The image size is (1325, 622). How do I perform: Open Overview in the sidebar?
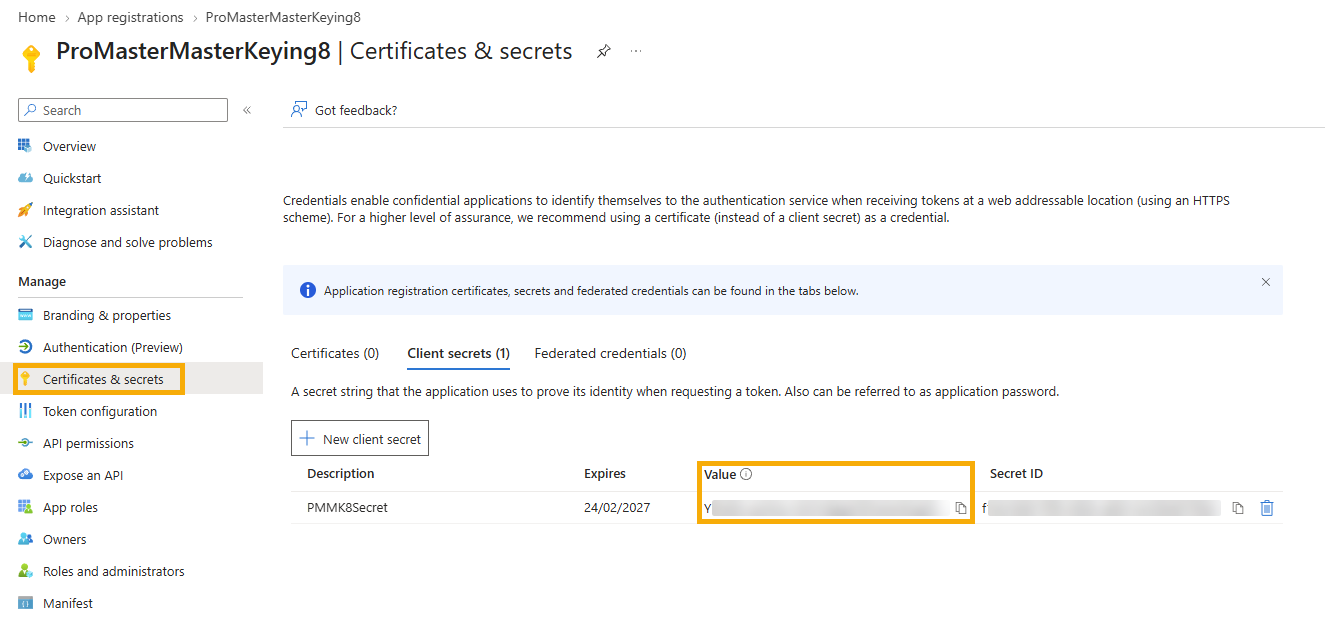pos(69,146)
